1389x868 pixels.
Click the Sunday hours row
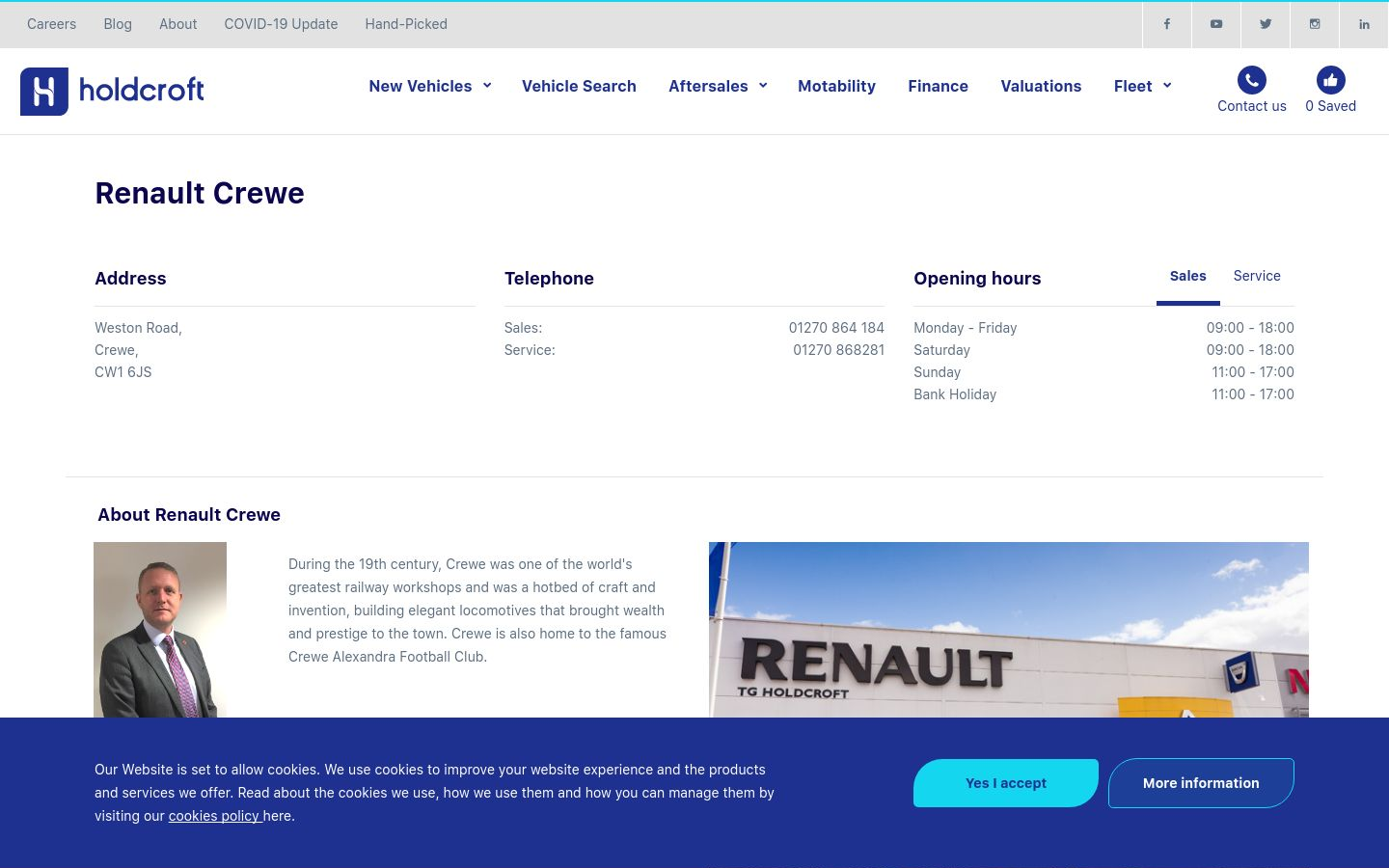point(1103,372)
